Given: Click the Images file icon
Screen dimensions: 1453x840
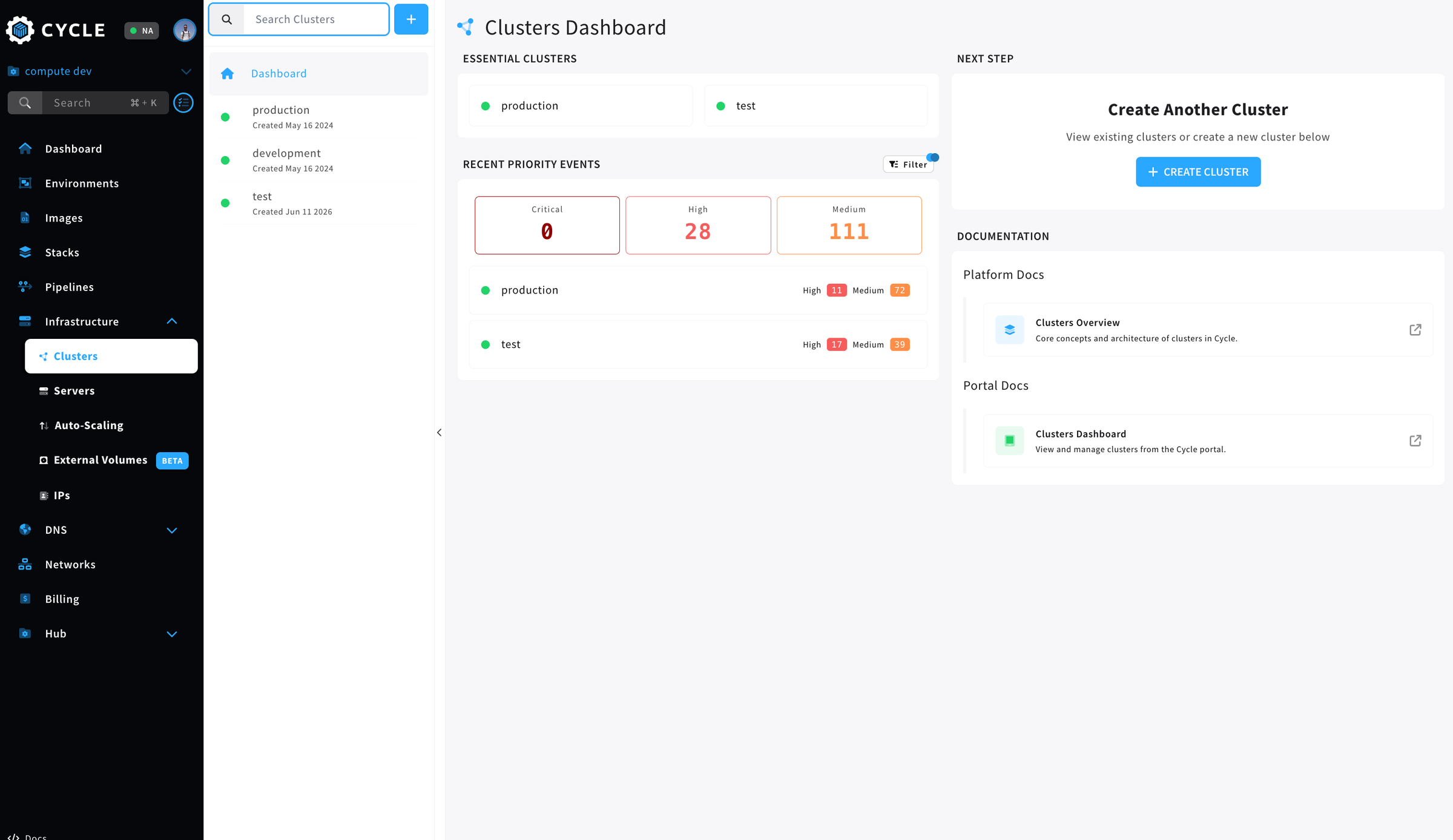Looking at the screenshot, I should pyautogui.click(x=25, y=218).
